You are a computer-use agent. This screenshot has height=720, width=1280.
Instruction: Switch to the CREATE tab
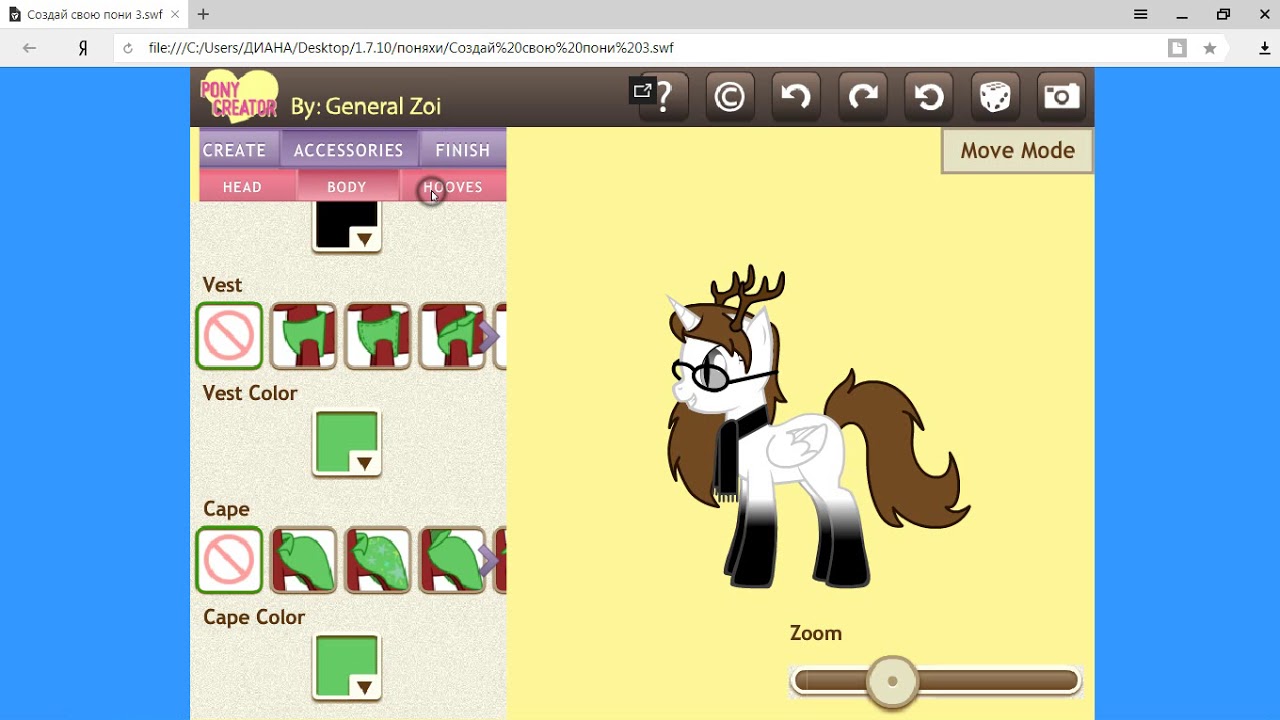[x=235, y=150]
